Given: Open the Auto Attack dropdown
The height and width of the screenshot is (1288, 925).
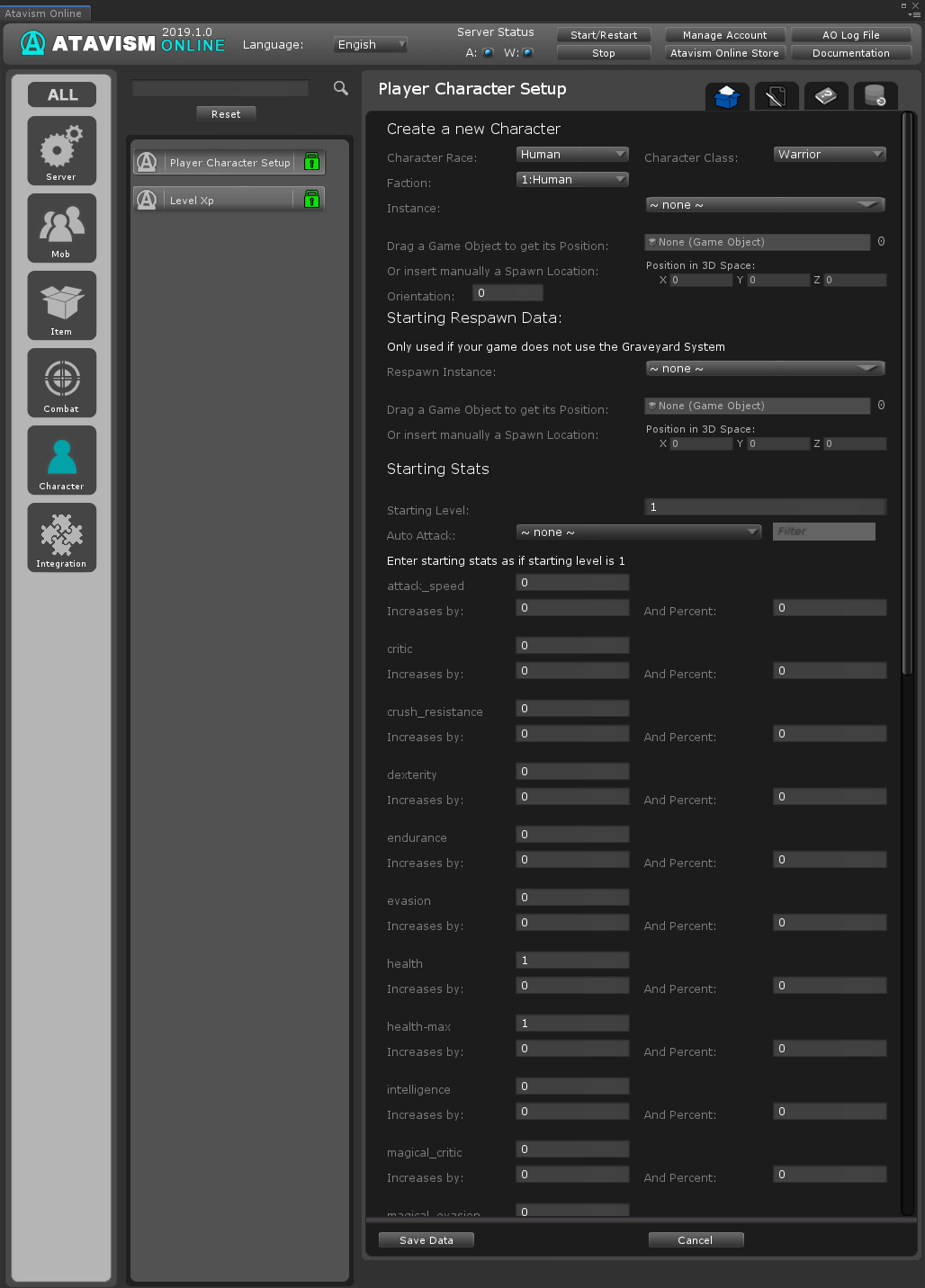Looking at the screenshot, I should (639, 532).
